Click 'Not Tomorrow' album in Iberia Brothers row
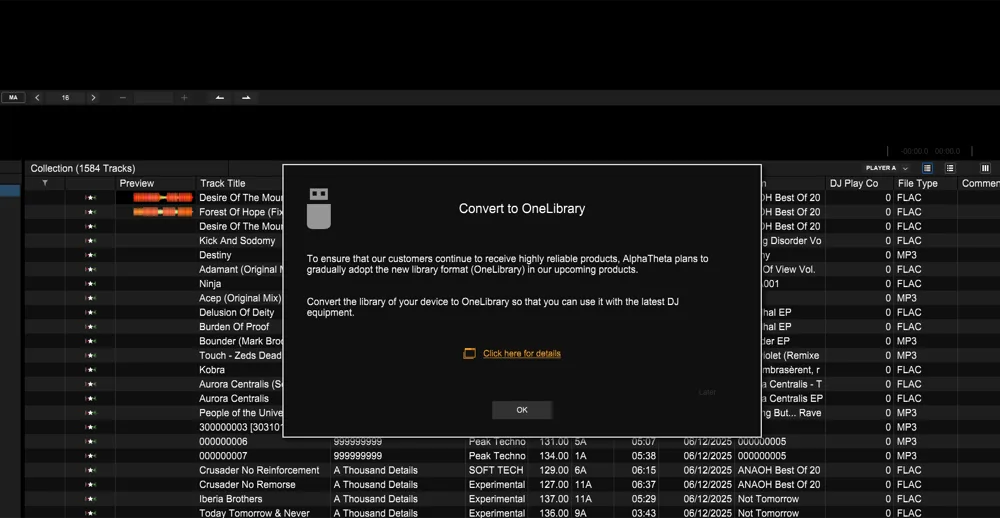 [x=768, y=499]
